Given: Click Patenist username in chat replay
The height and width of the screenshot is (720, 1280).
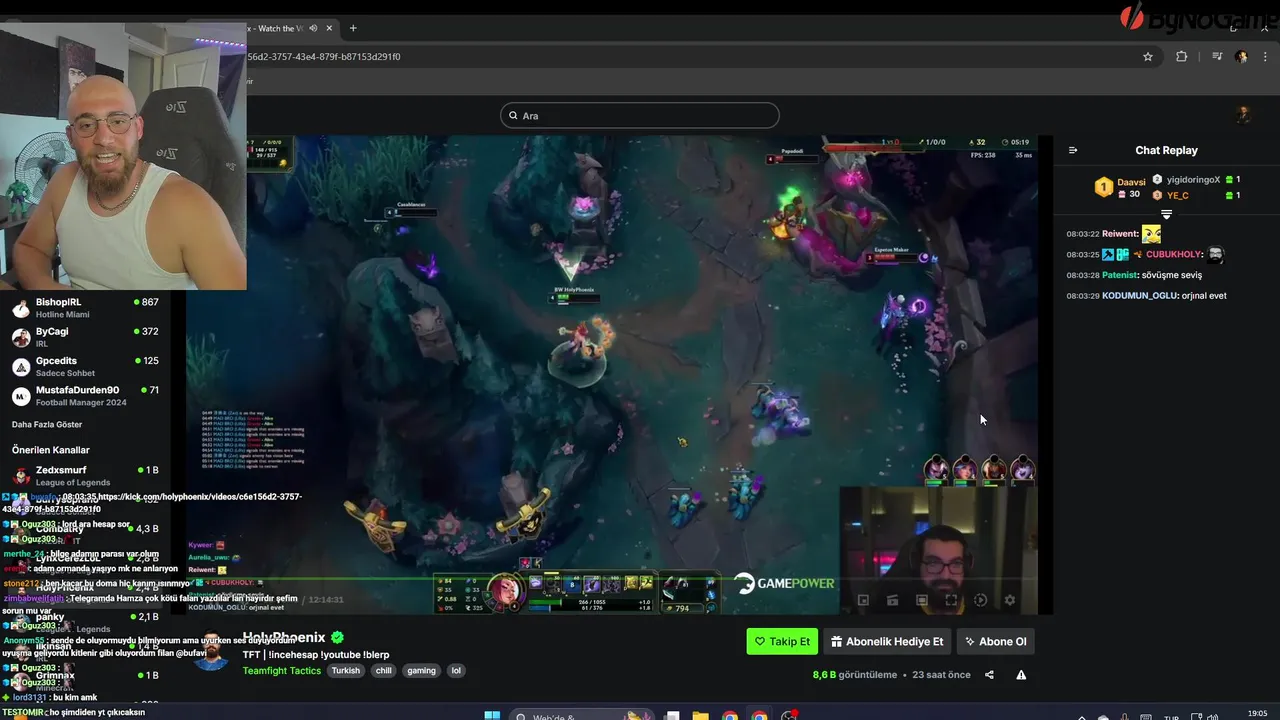Looking at the screenshot, I should [1120, 275].
